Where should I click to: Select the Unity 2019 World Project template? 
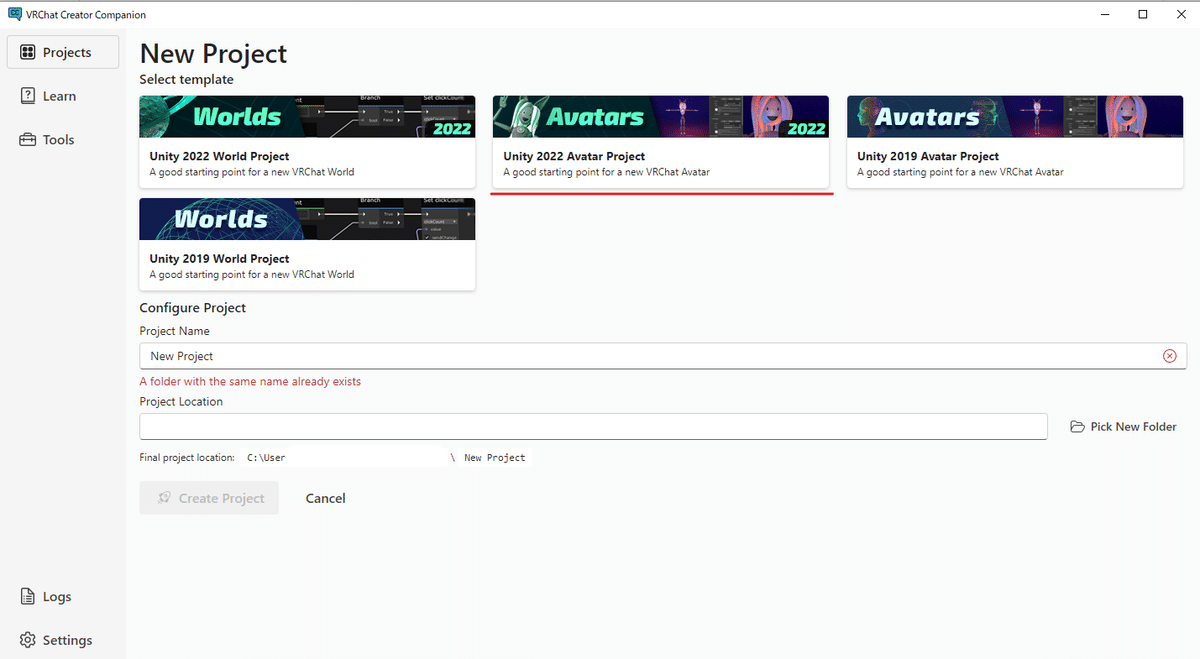[x=307, y=244]
